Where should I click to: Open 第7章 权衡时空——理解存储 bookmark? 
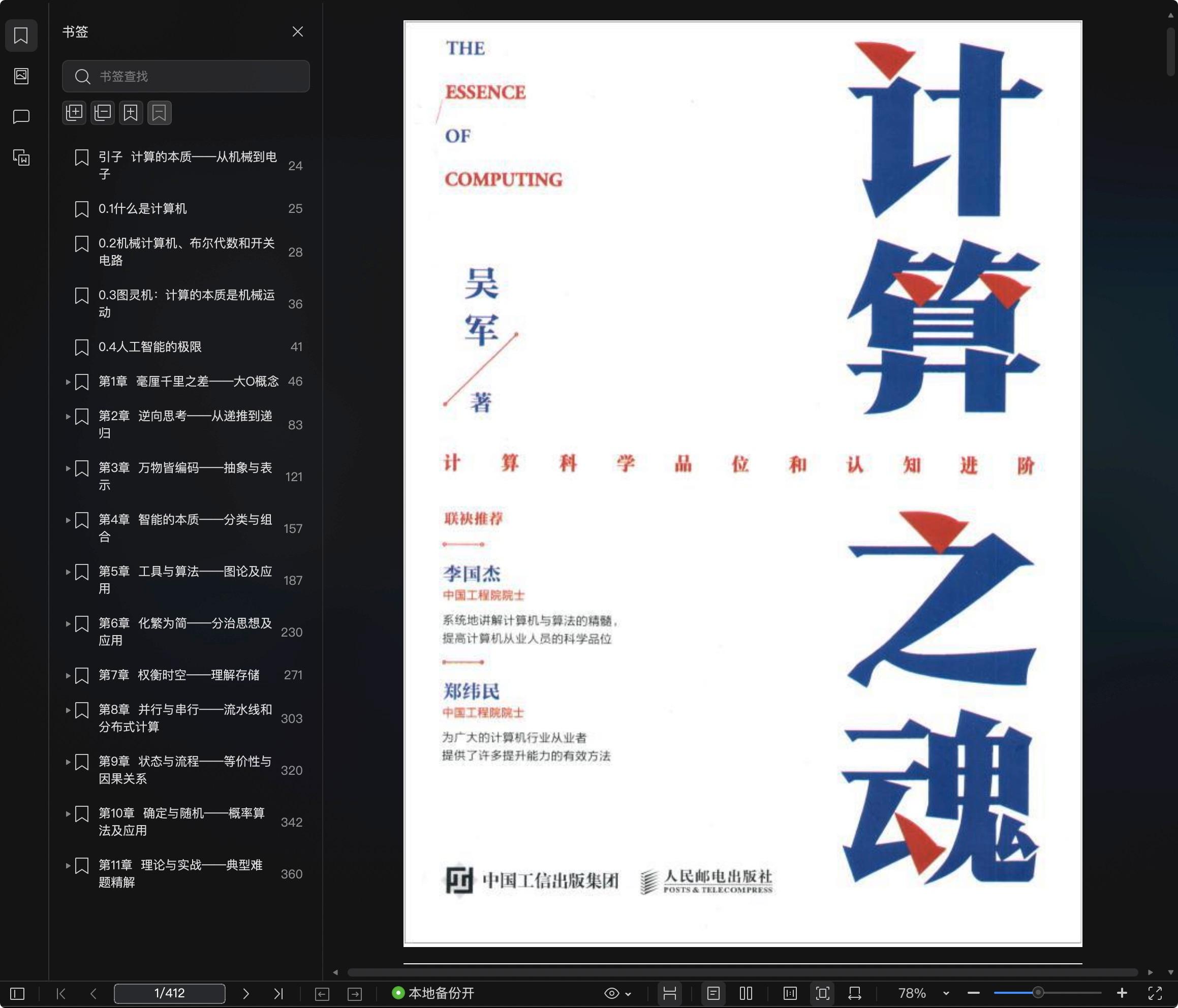tap(179, 675)
